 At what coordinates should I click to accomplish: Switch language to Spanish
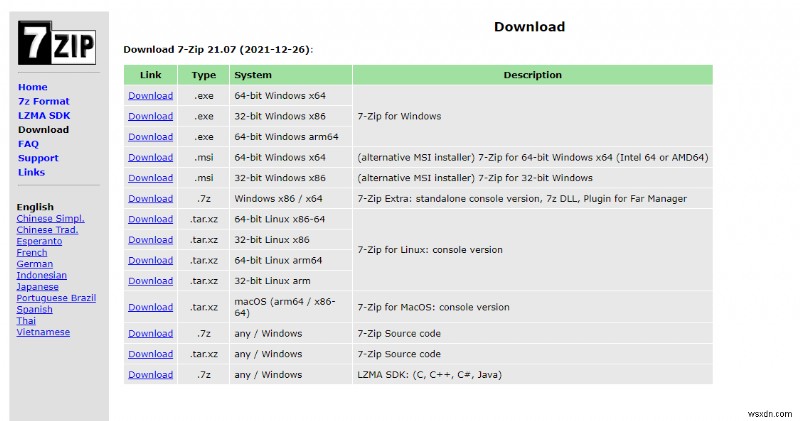pos(34,309)
